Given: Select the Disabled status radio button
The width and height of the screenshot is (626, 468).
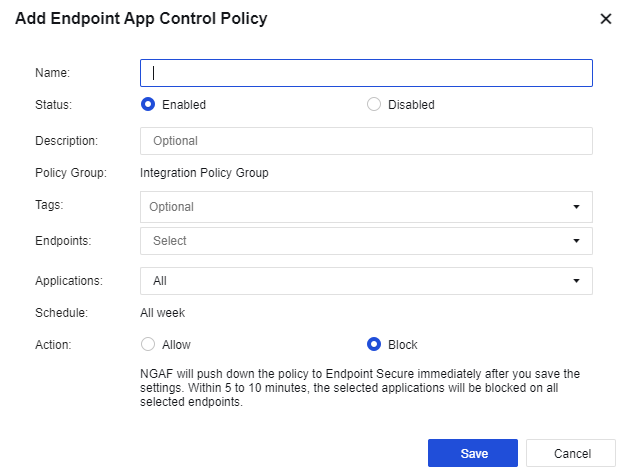Looking at the screenshot, I should coord(374,104).
